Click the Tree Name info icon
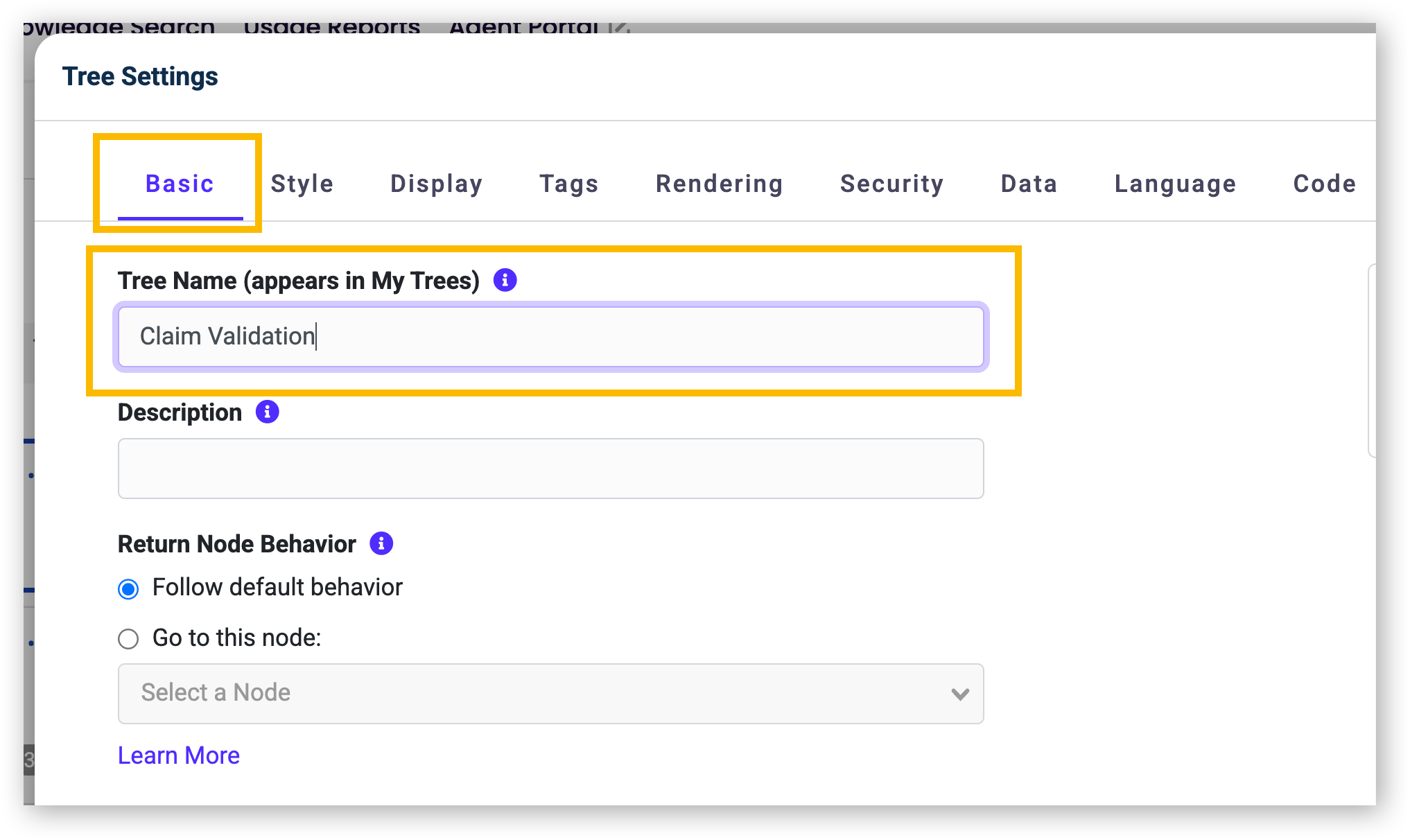 click(505, 280)
